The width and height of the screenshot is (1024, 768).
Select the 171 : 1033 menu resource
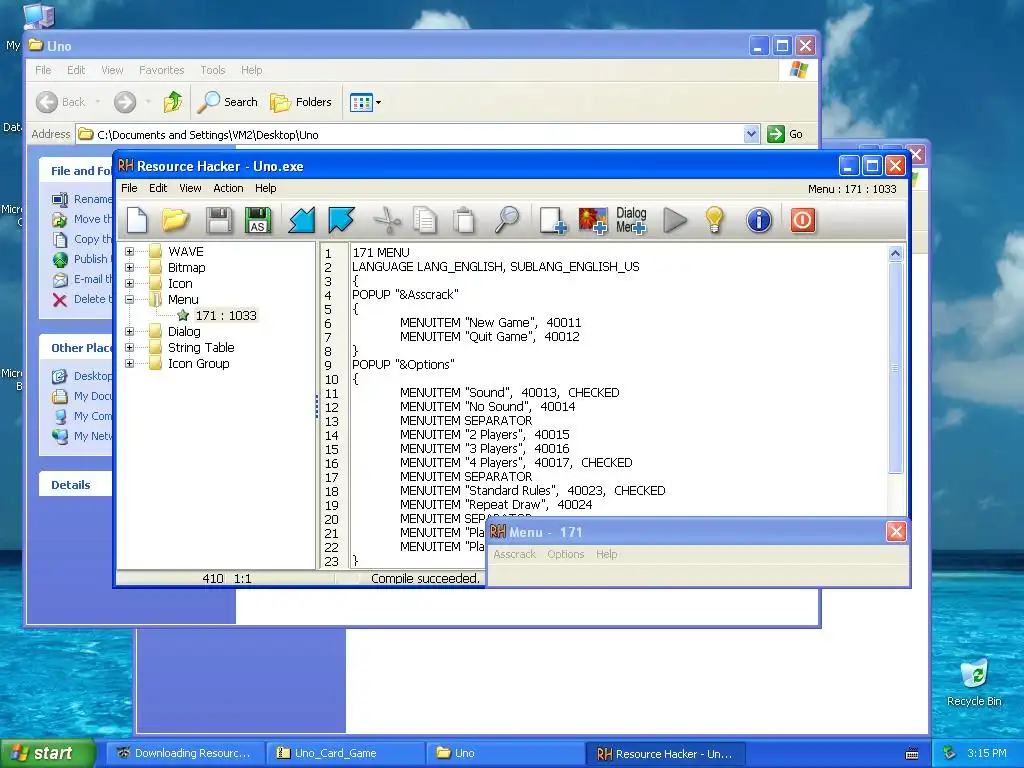click(x=225, y=315)
